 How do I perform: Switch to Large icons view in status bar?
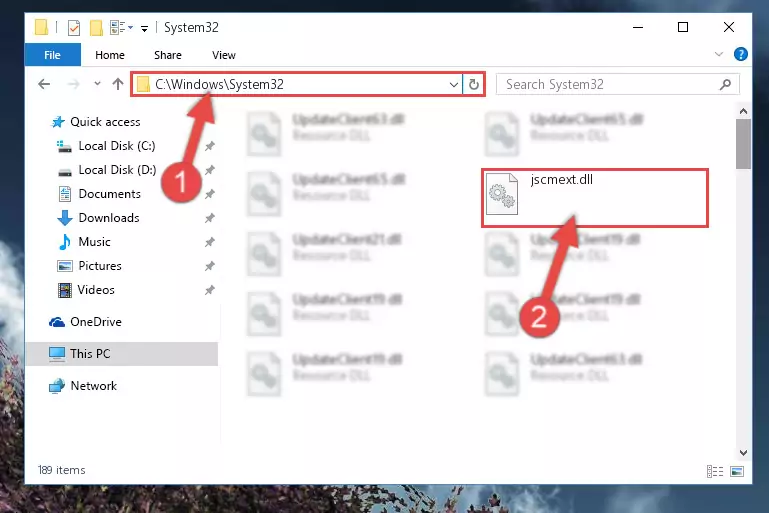737,471
